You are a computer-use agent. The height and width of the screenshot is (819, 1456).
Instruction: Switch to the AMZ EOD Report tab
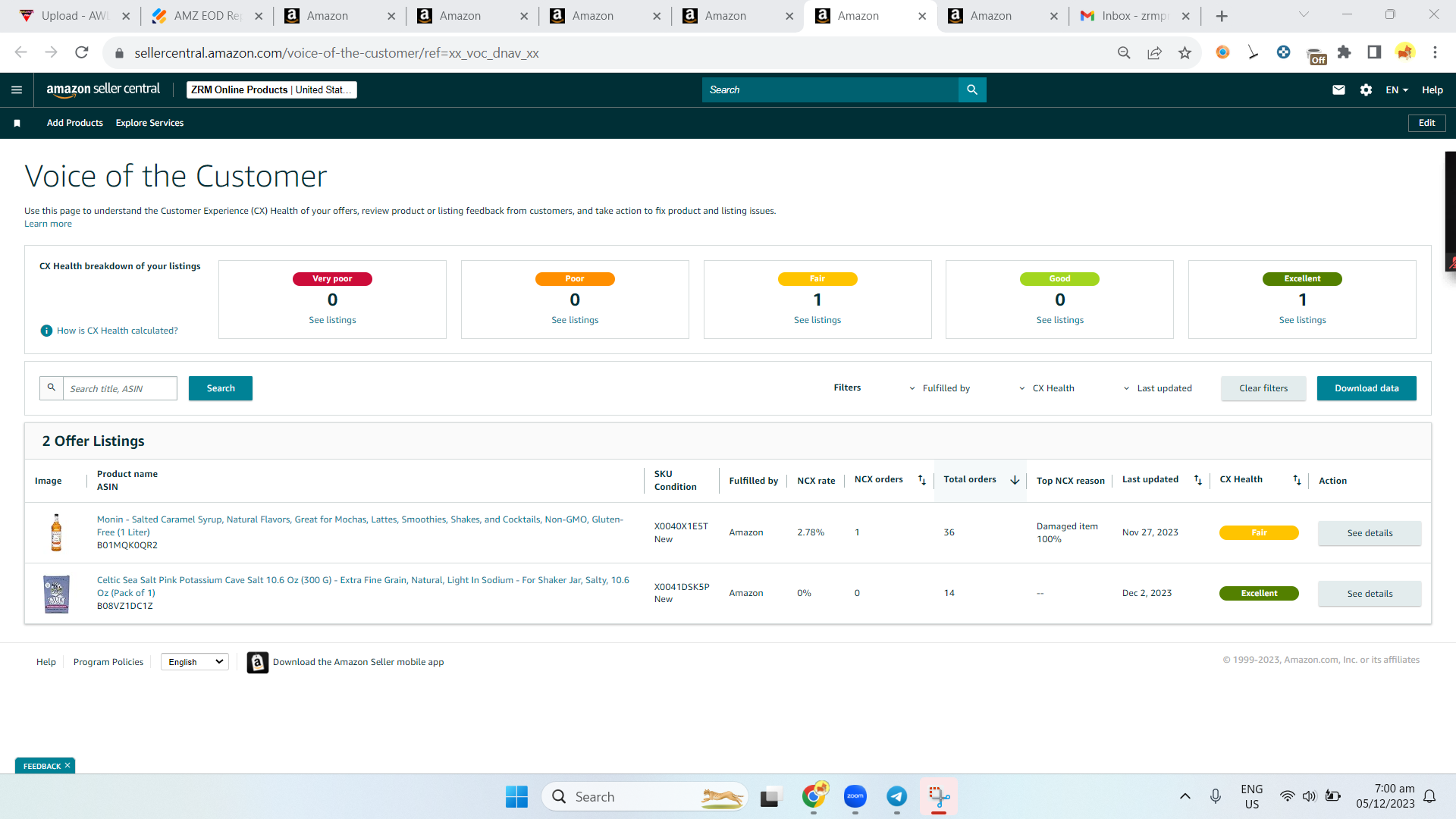(x=206, y=16)
